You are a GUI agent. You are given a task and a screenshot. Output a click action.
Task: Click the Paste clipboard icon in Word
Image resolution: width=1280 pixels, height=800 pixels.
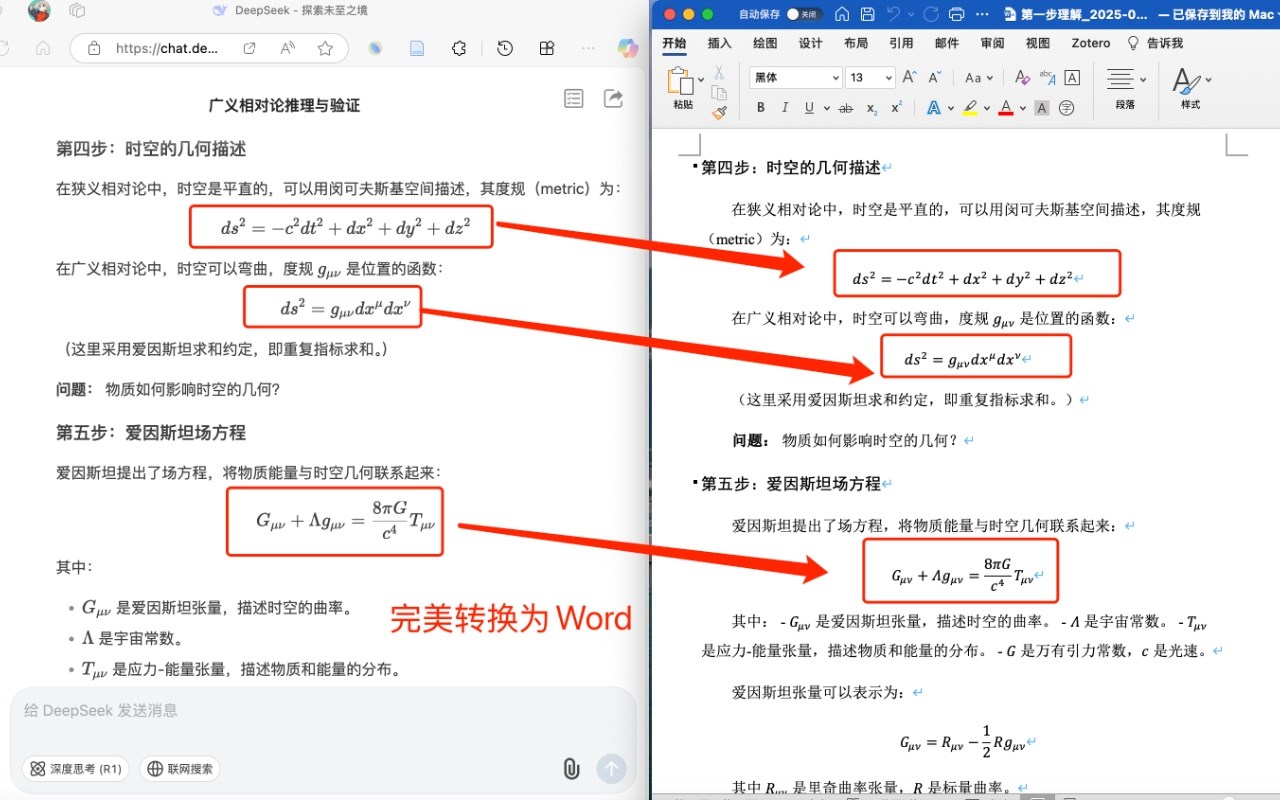tap(681, 81)
